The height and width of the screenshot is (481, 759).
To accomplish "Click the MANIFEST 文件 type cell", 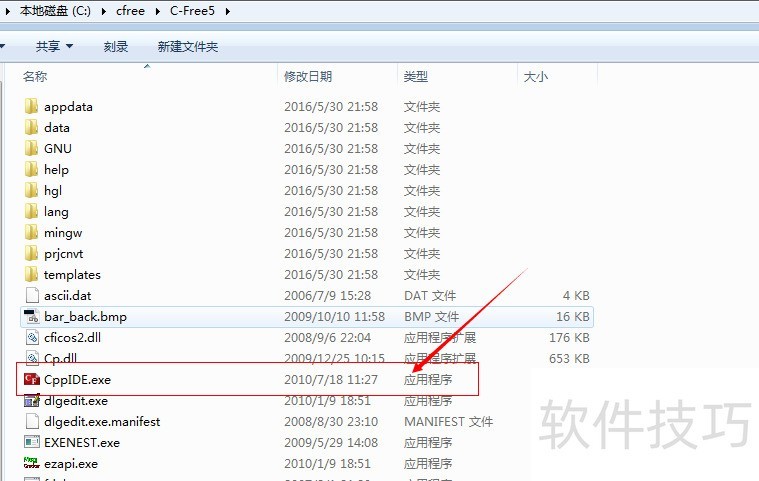I will (448, 422).
